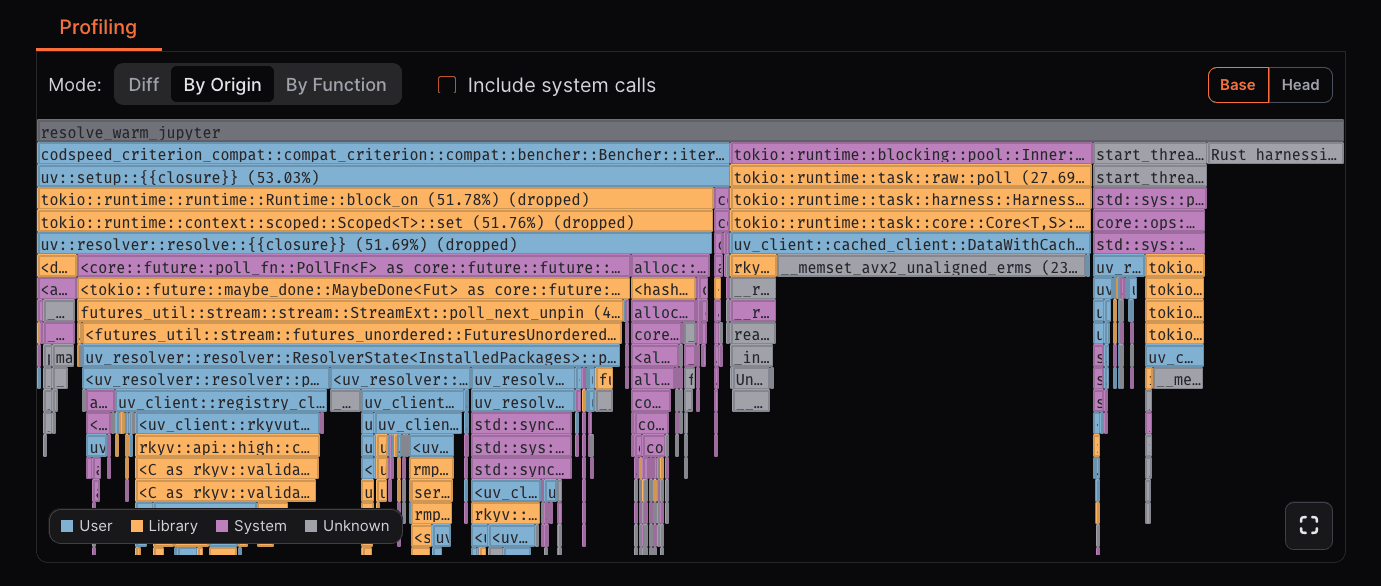Open the Profiling tab
The height and width of the screenshot is (586, 1381).
click(97, 27)
